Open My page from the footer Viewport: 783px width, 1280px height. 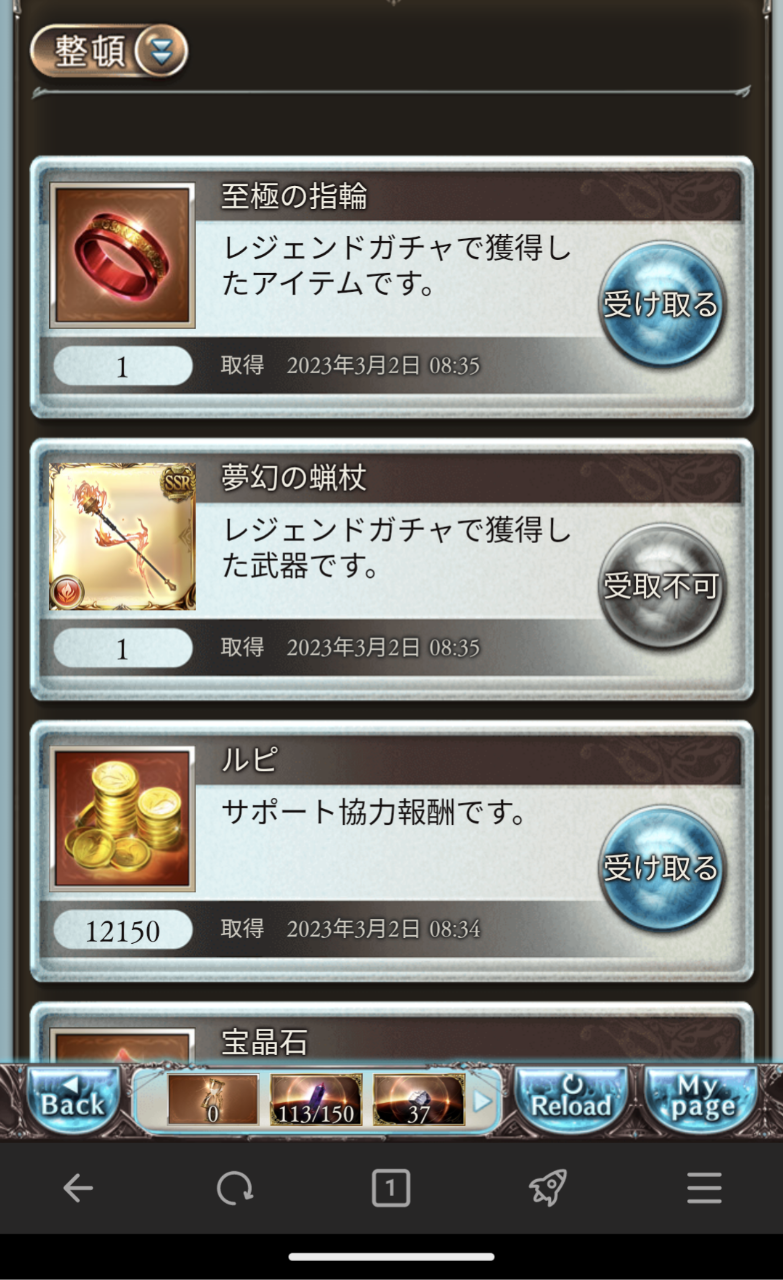(x=699, y=1100)
